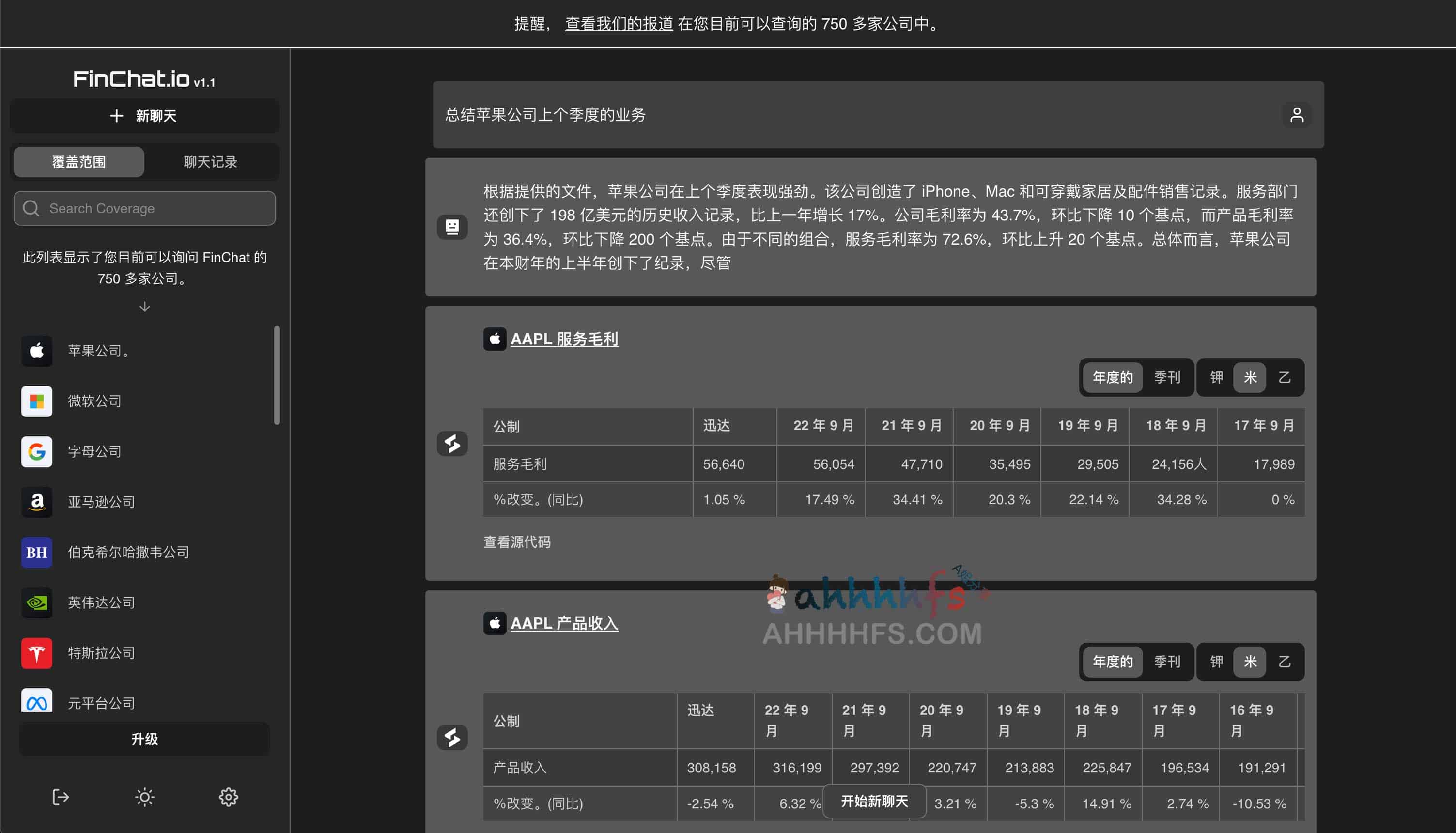Expand the coverage list via the down arrow
Image resolution: width=1456 pixels, height=833 pixels.
tap(144, 307)
